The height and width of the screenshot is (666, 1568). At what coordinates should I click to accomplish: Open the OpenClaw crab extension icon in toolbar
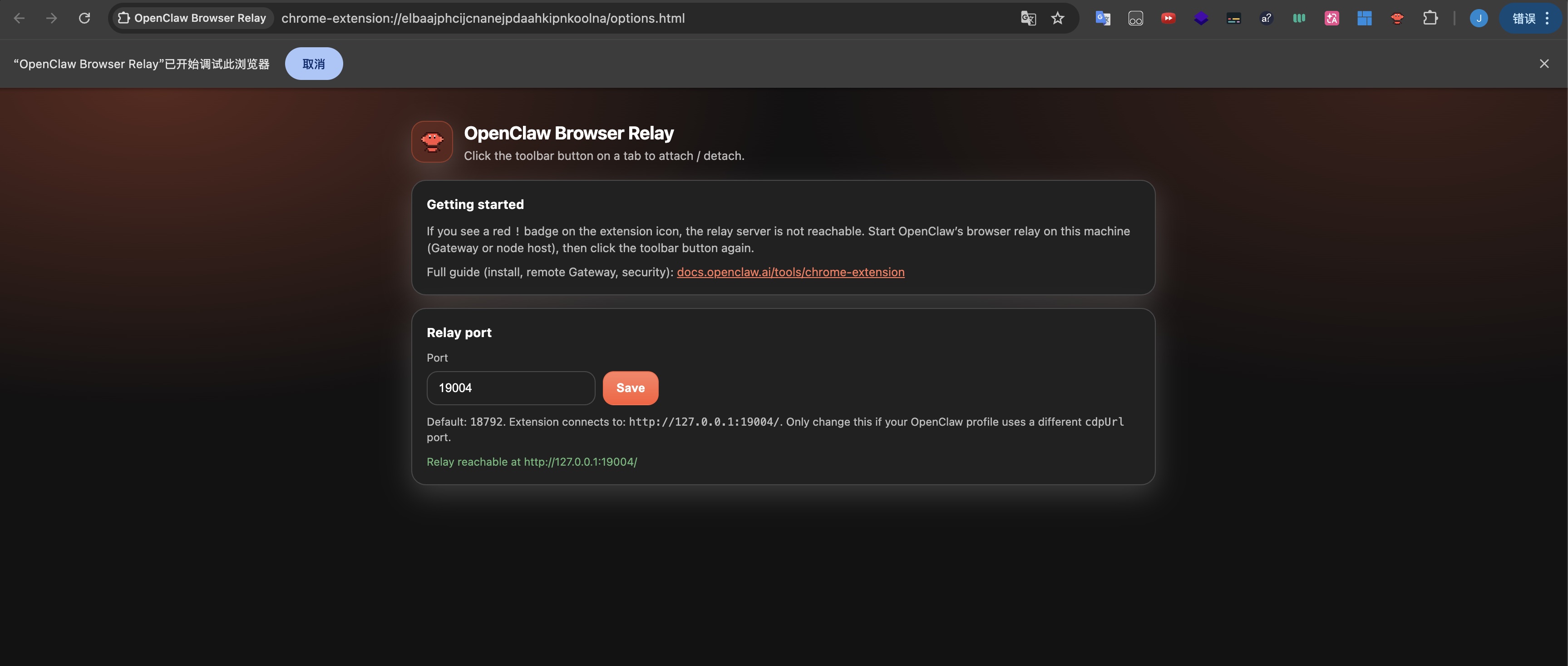(x=1397, y=18)
